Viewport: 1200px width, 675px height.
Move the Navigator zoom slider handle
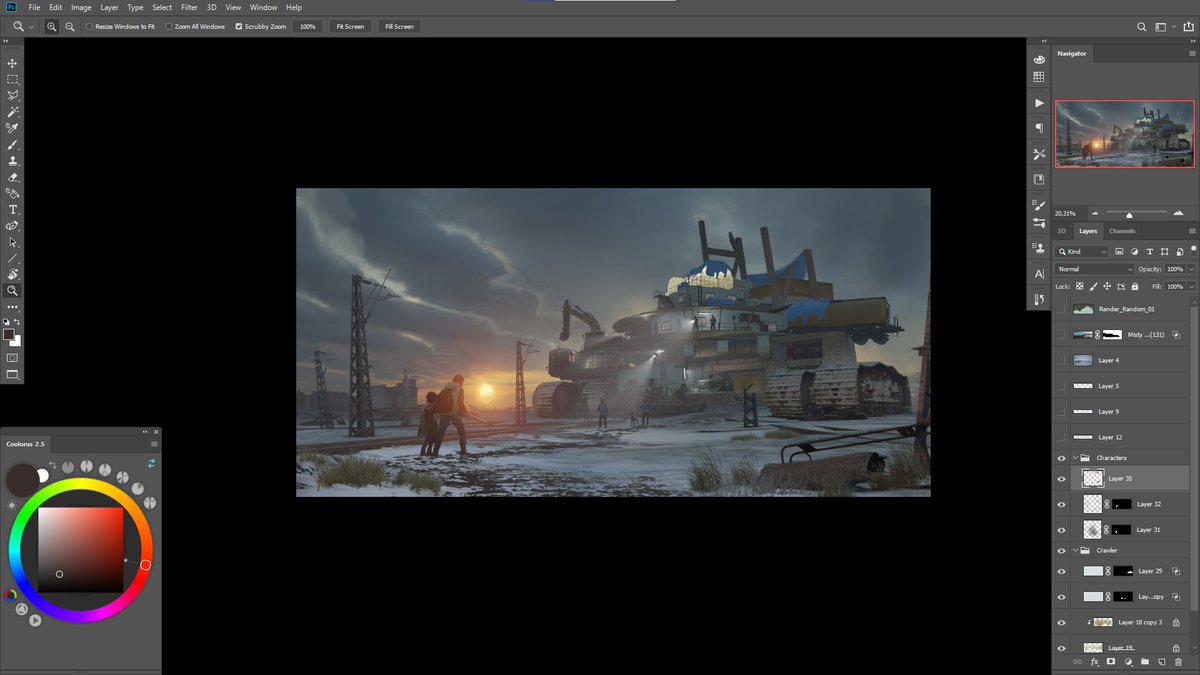pyautogui.click(x=1129, y=214)
